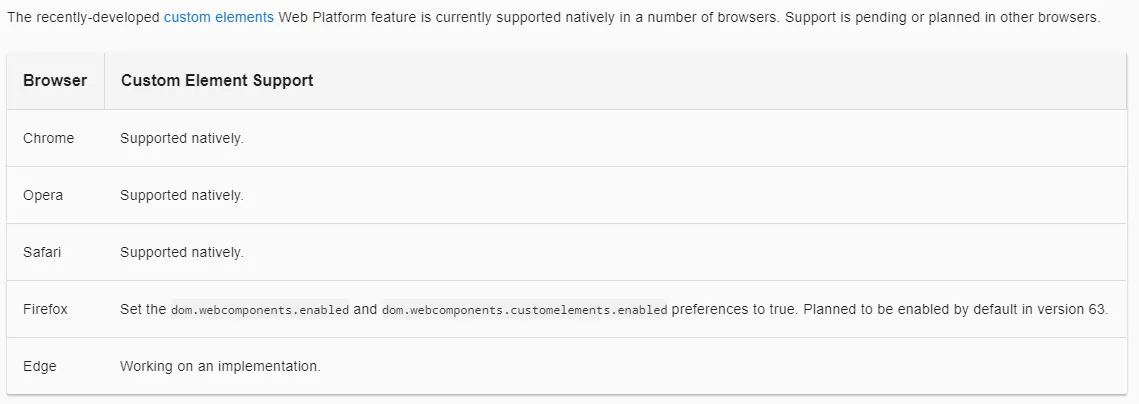Select the Chrome browser cell
Viewport: 1139px width, 404px height.
coord(48,138)
